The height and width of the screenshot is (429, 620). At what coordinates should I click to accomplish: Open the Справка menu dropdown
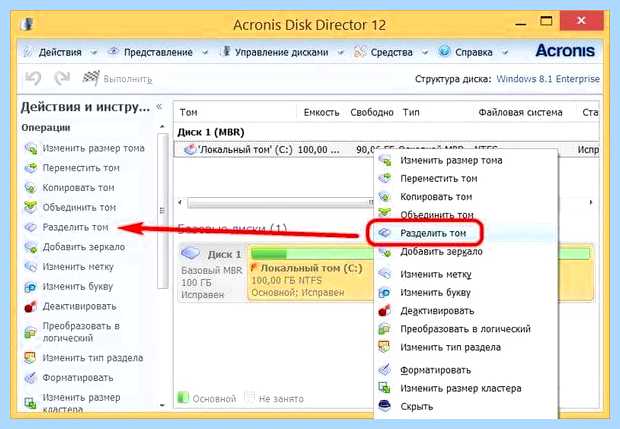[473, 52]
